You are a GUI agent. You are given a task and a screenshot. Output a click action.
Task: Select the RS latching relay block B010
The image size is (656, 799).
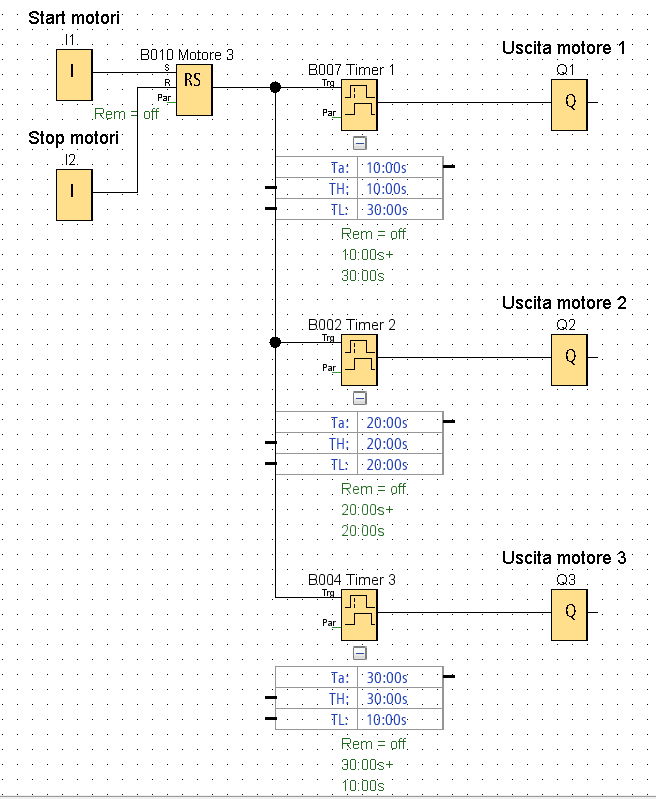[194, 90]
